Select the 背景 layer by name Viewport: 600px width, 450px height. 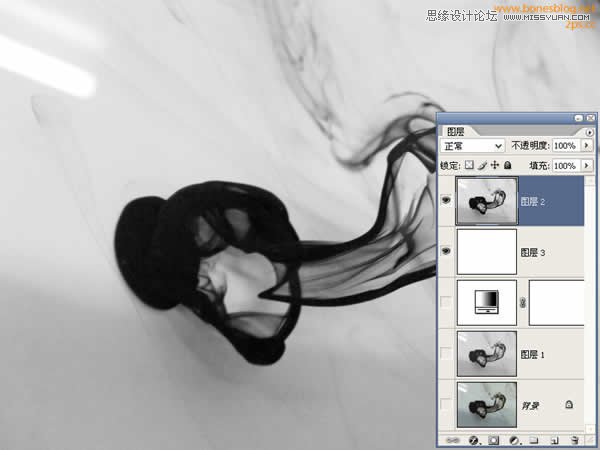click(530, 406)
